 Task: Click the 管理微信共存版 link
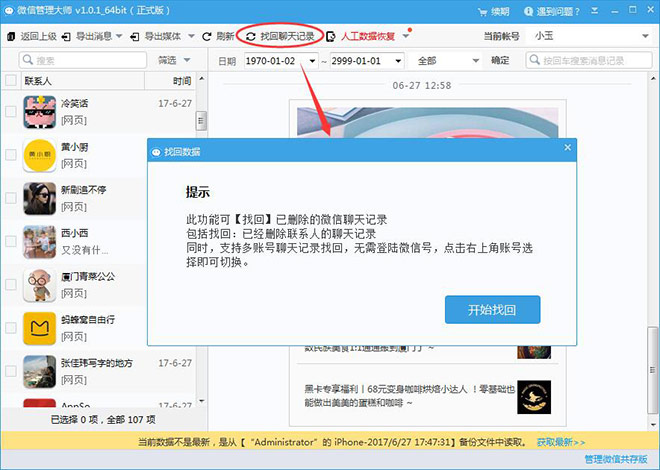[x=616, y=459]
